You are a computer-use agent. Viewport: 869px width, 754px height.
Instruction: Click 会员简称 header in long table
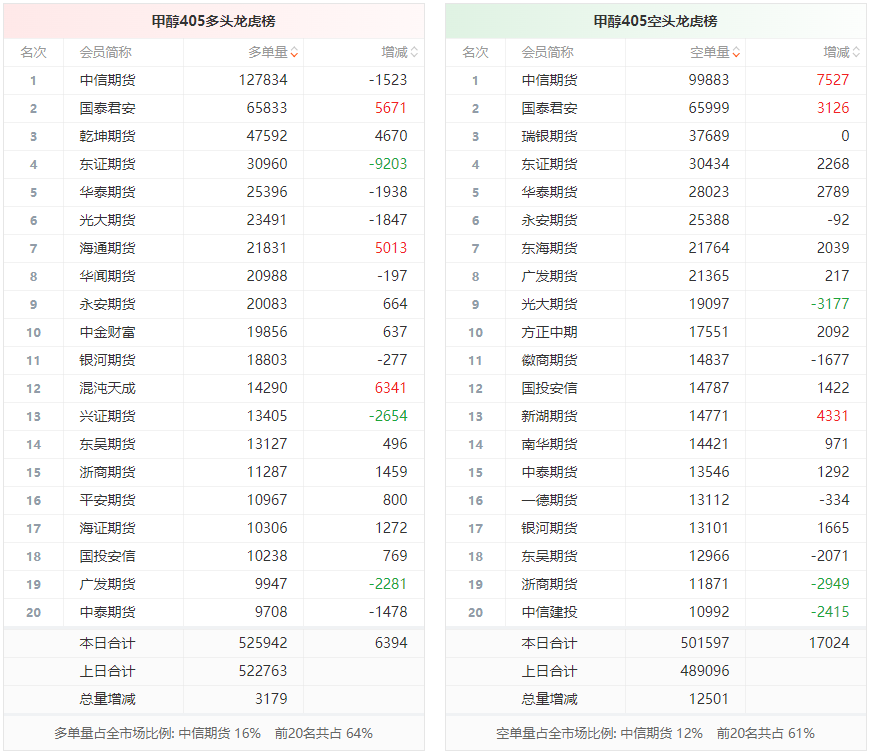click(x=105, y=53)
